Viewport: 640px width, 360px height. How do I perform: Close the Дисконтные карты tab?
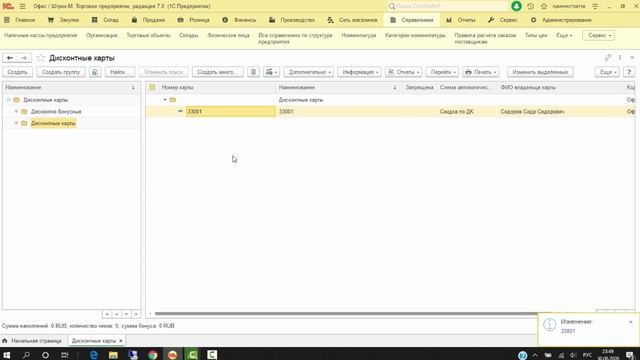click(121, 341)
